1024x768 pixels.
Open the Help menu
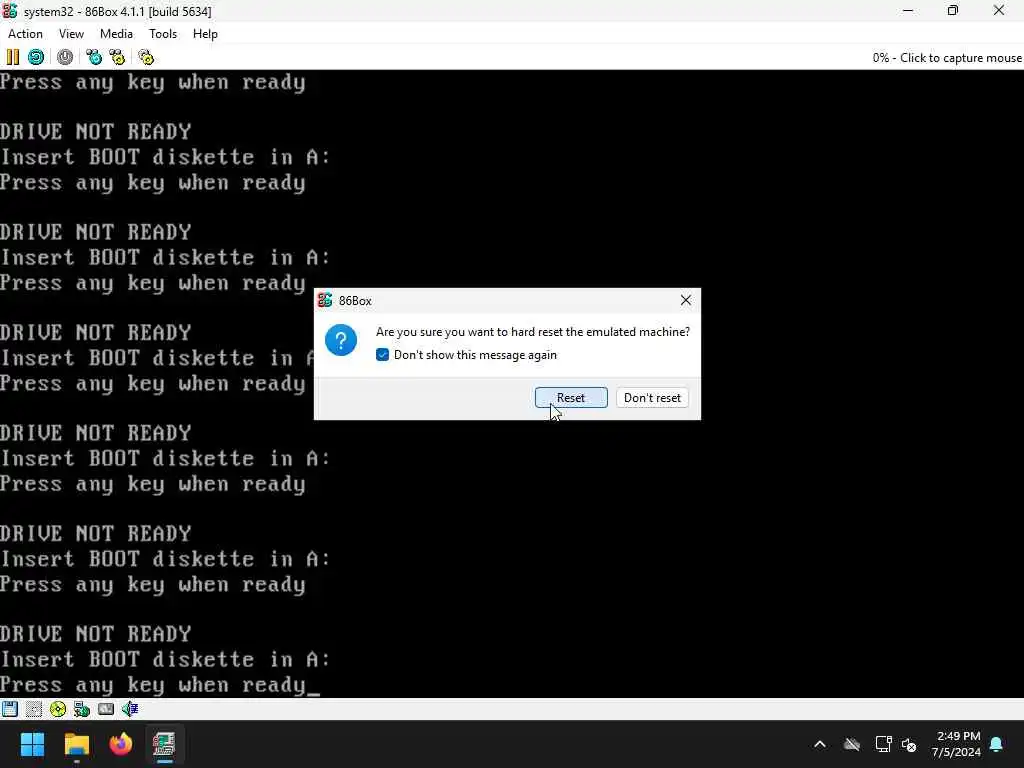pos(205,34)
